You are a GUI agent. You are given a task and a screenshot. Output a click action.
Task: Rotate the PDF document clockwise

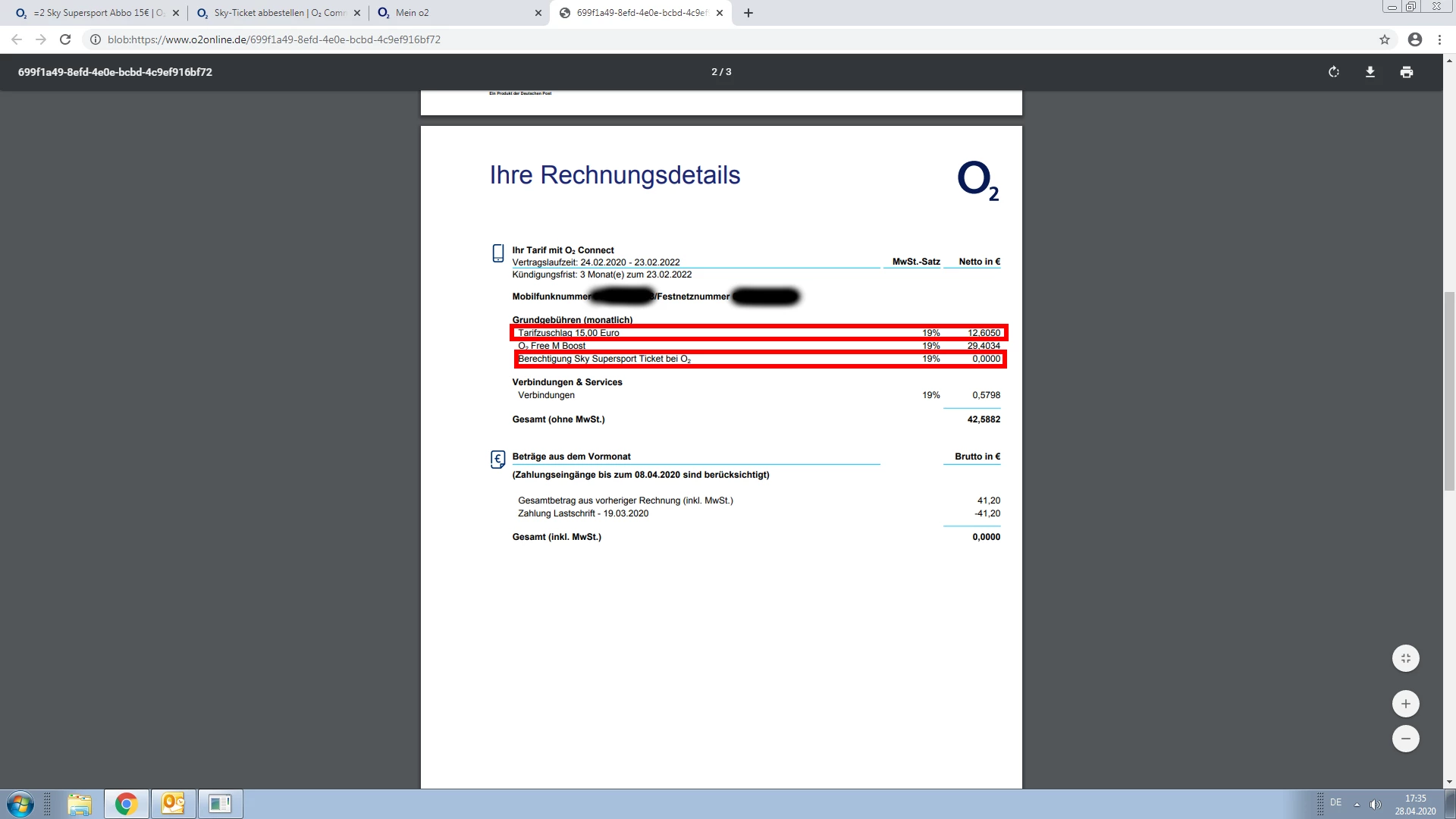coord(1334,72)
